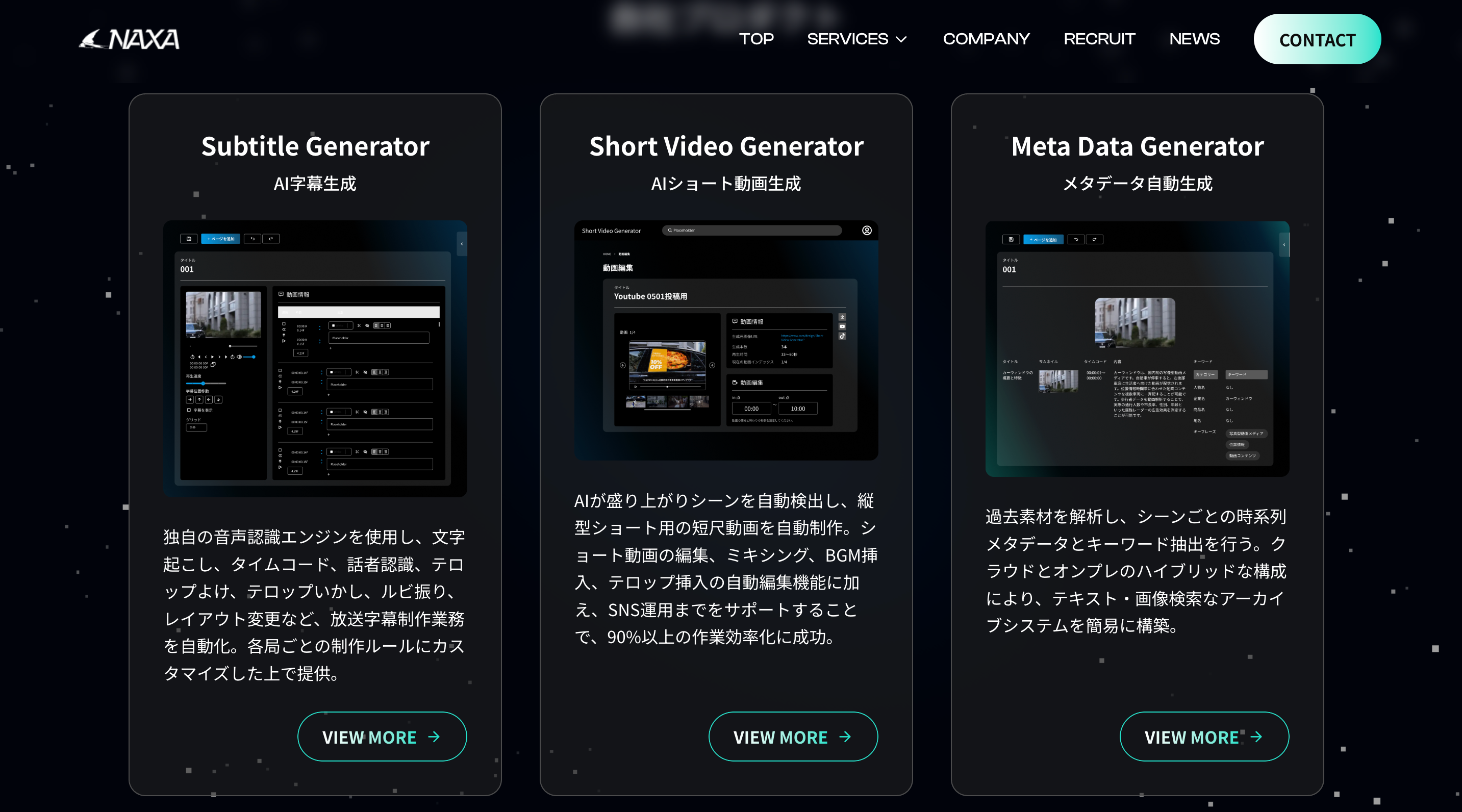This screenshot has width=1462, height=812.
Task: Toggle the 字幕を表示 checkbox in Subtitle preview
Action: point(189,410)
